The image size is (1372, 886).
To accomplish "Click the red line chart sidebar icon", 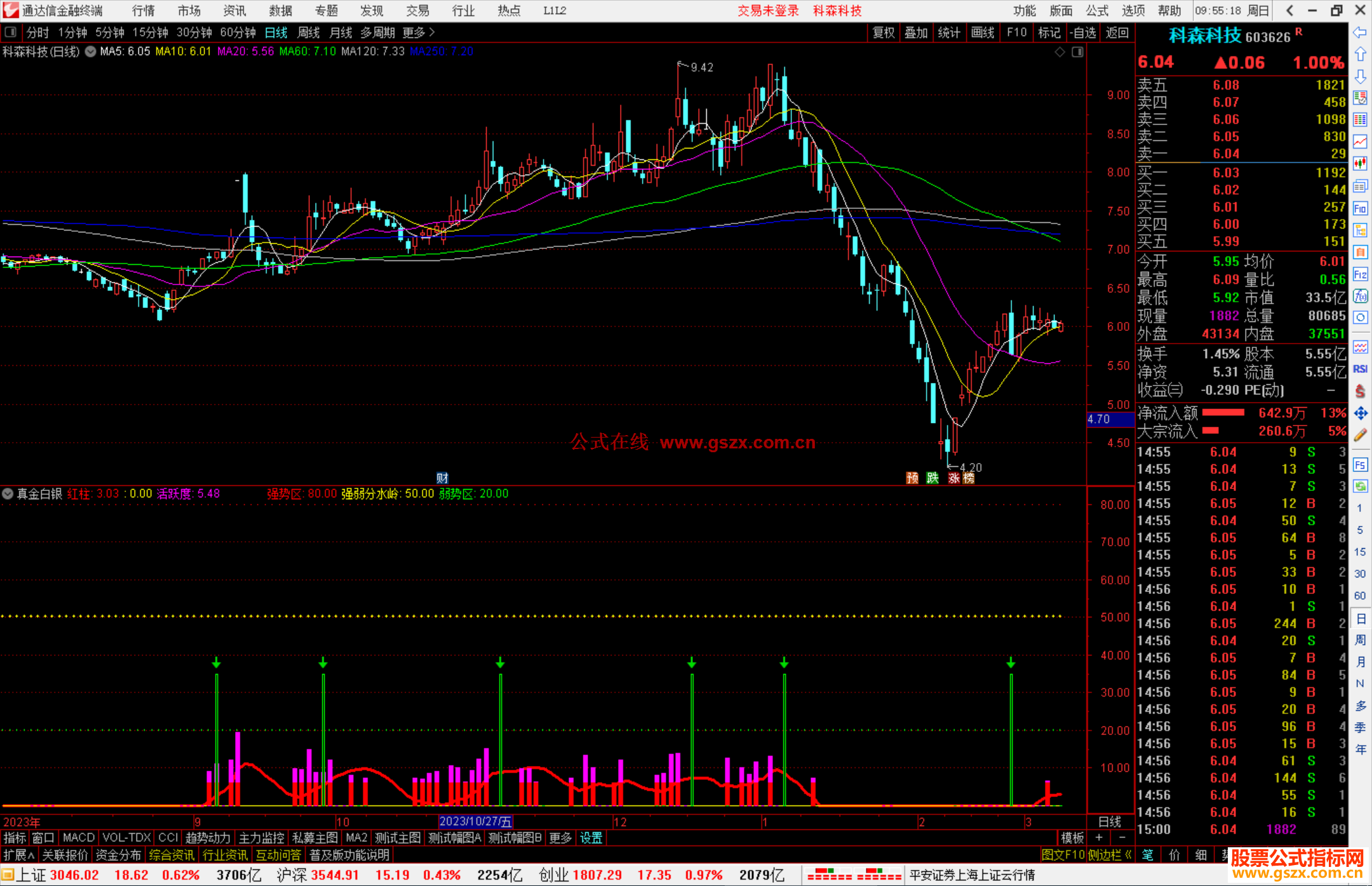I will (x=1360, y=142).
